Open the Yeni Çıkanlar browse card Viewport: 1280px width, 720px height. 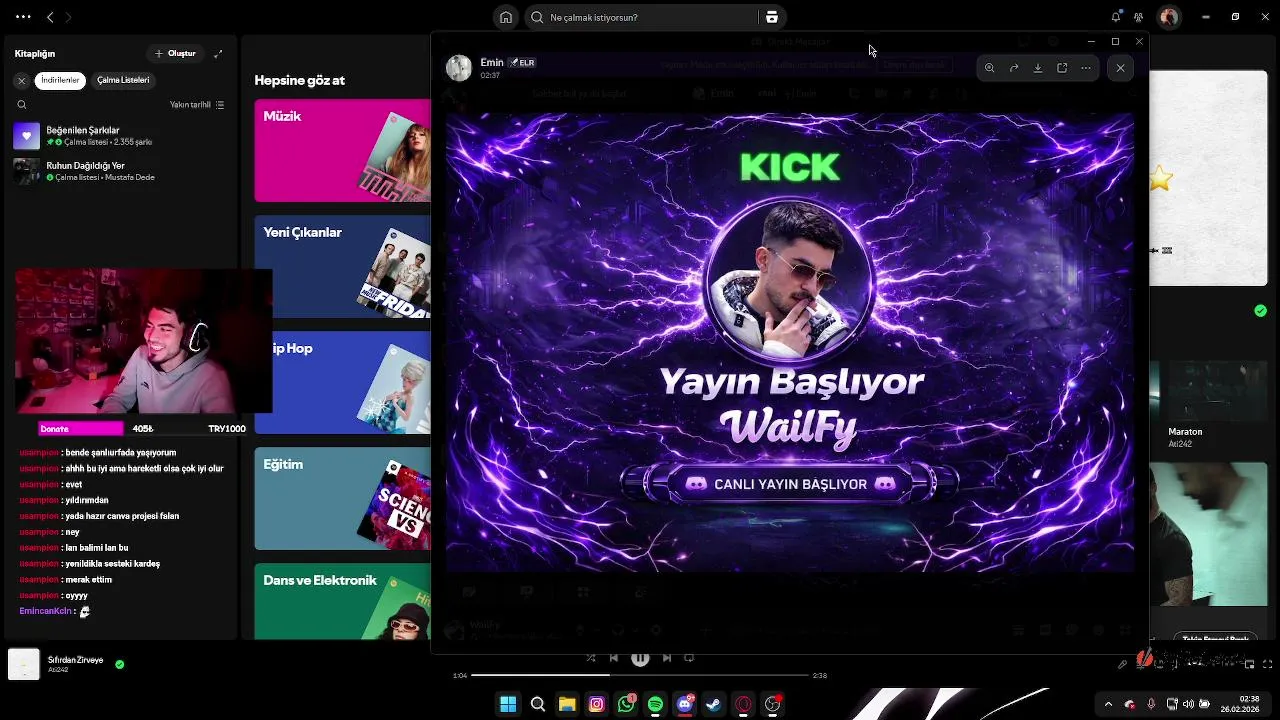click(x=342, y=266)
